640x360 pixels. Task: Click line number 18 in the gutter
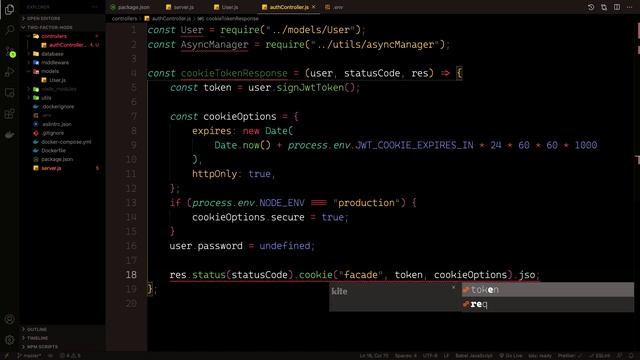coord(131,275)
